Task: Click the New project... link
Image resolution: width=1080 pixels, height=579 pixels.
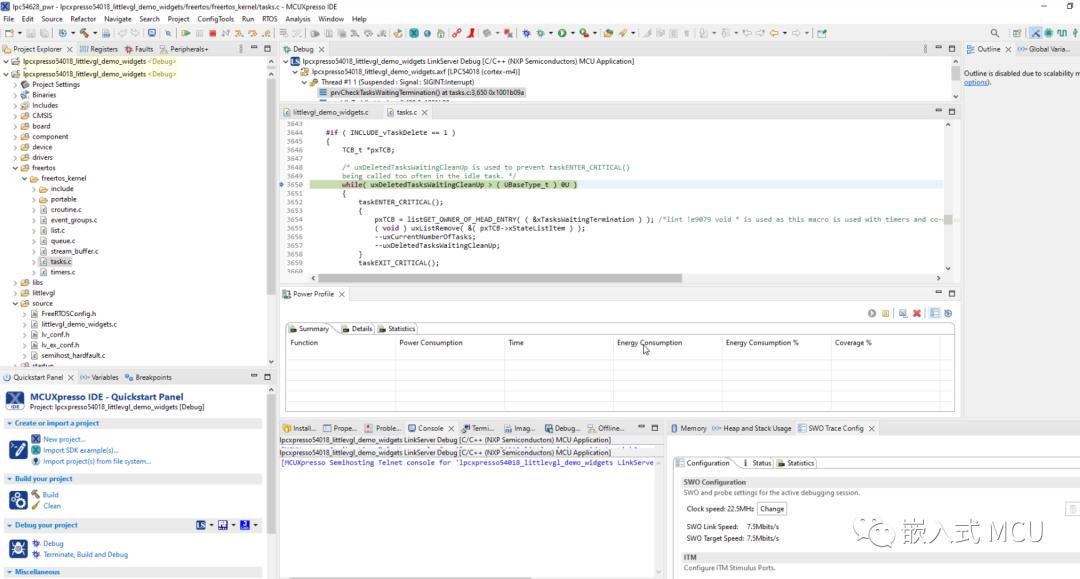Action: click(64, 439)
